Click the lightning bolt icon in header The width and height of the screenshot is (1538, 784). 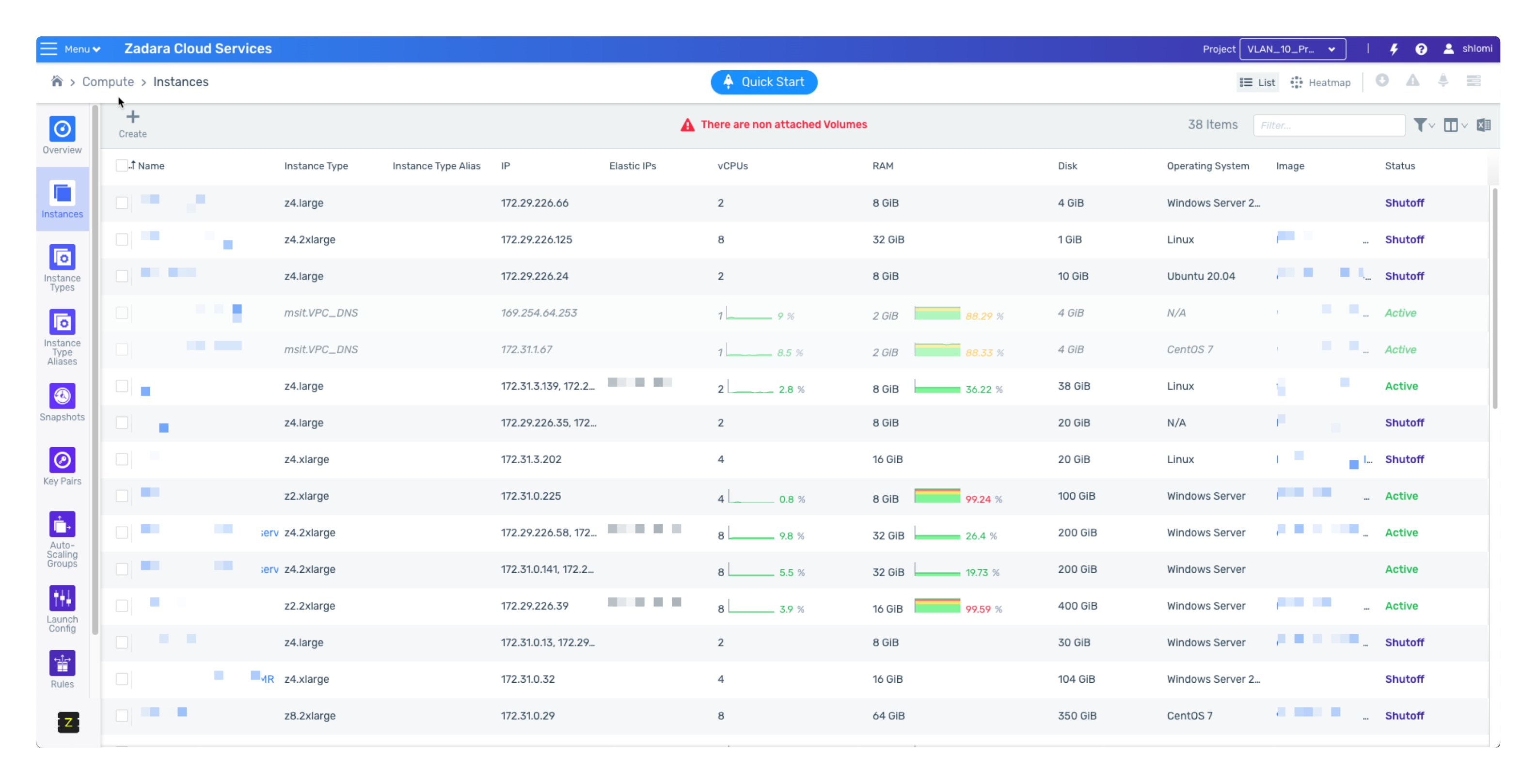pyautogui.click(x=1394, y=49)
